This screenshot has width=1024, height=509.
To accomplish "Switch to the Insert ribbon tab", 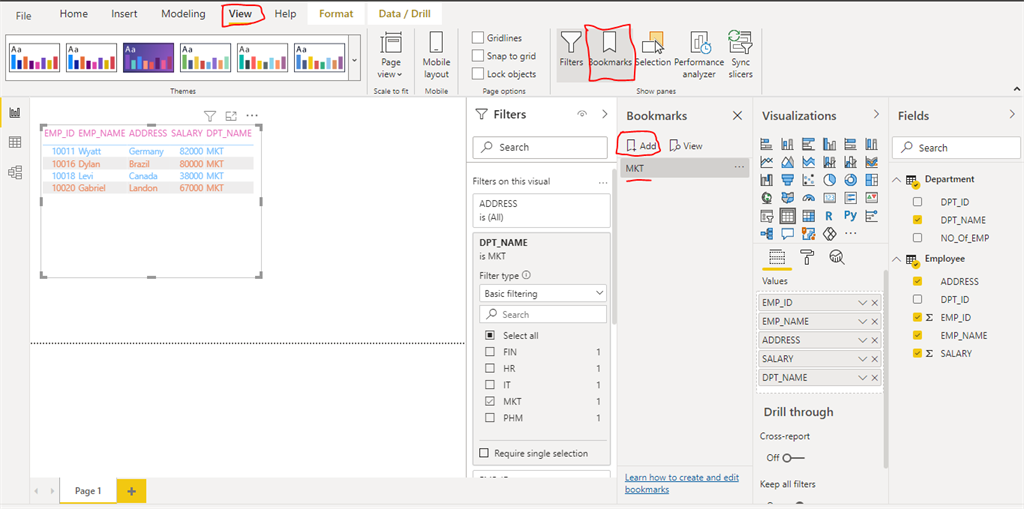I will tap(124, 14).
